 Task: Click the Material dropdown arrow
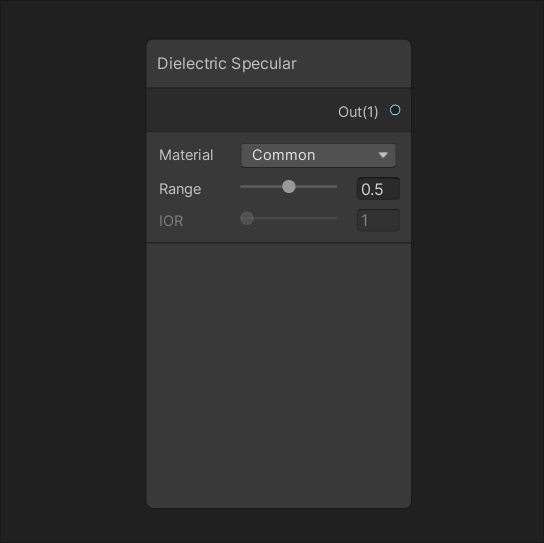point(383,155)
